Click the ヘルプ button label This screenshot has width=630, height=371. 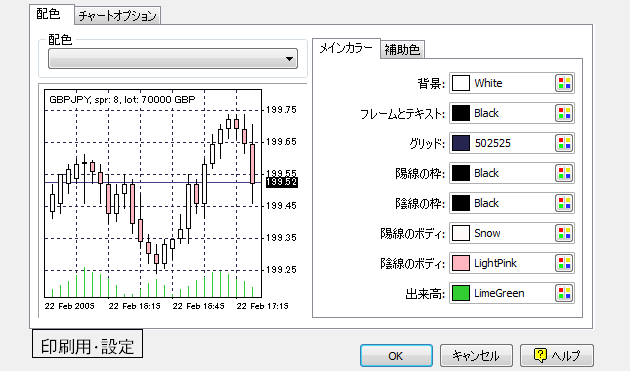click(566, 356)
